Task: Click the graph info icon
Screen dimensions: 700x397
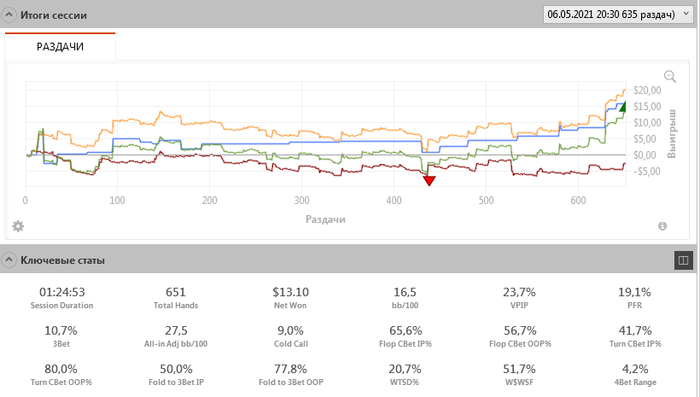Action: point(662,226)
